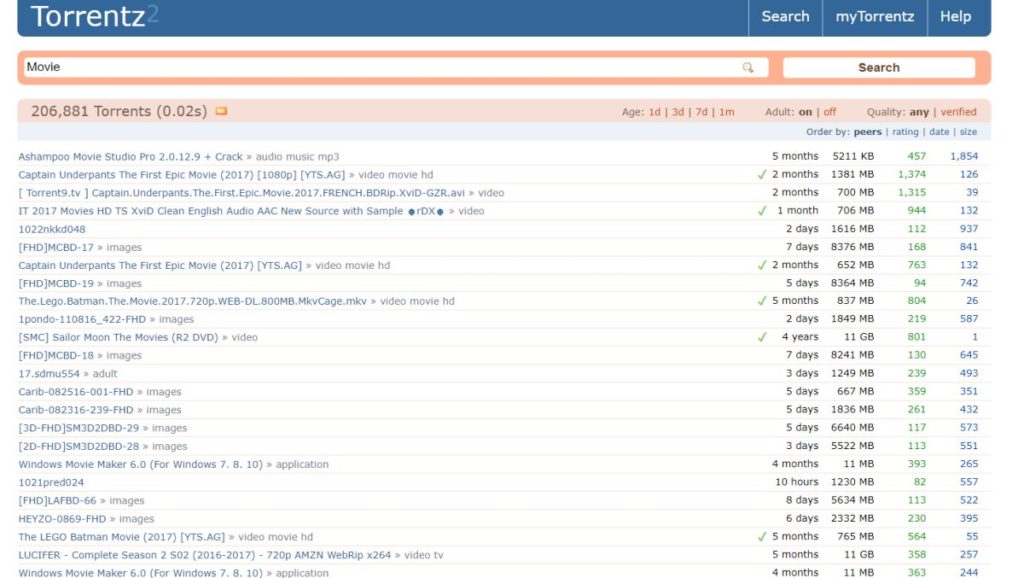Order results by rating
The height and width of the screenshot is (578, 1024).
point(904,131)
